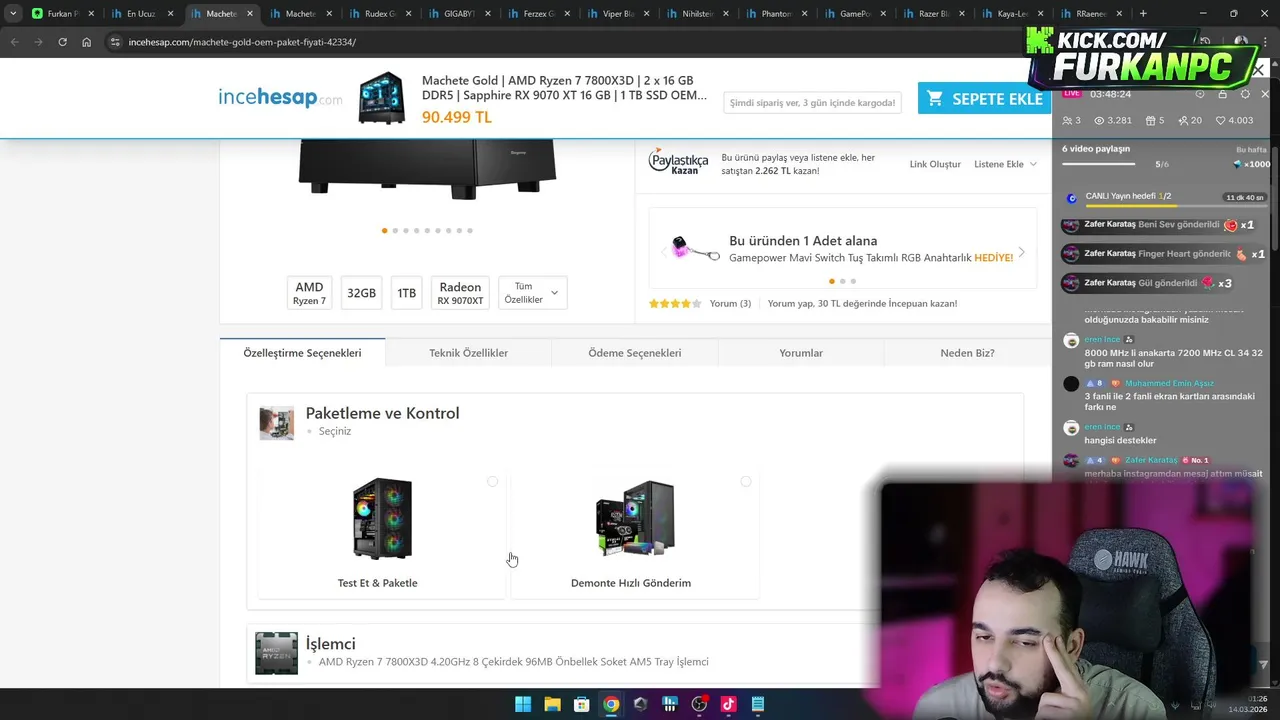Open the Neden Biz? tab
Screen dimensions: 1280x720
tap(967, 353)
